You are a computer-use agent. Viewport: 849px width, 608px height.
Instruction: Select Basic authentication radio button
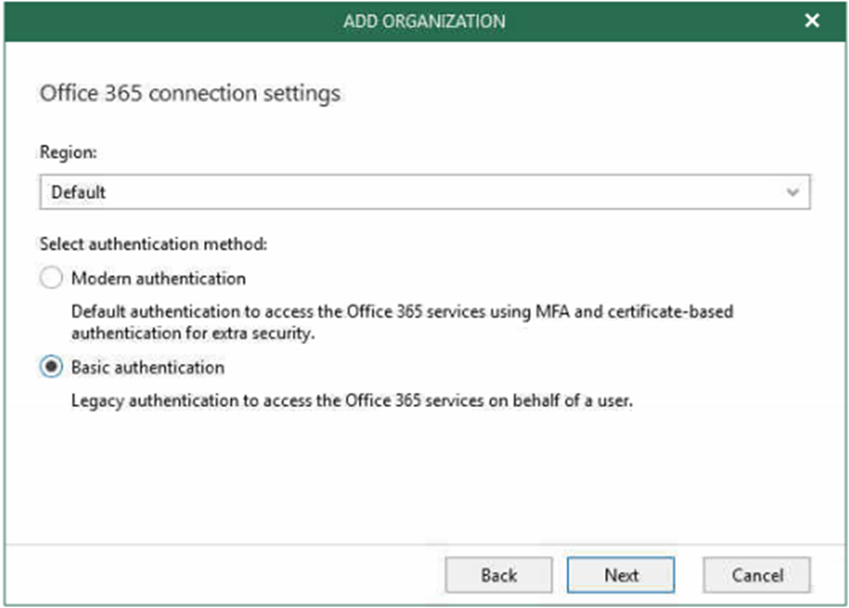pyautogui.click(x=51, y=367)
